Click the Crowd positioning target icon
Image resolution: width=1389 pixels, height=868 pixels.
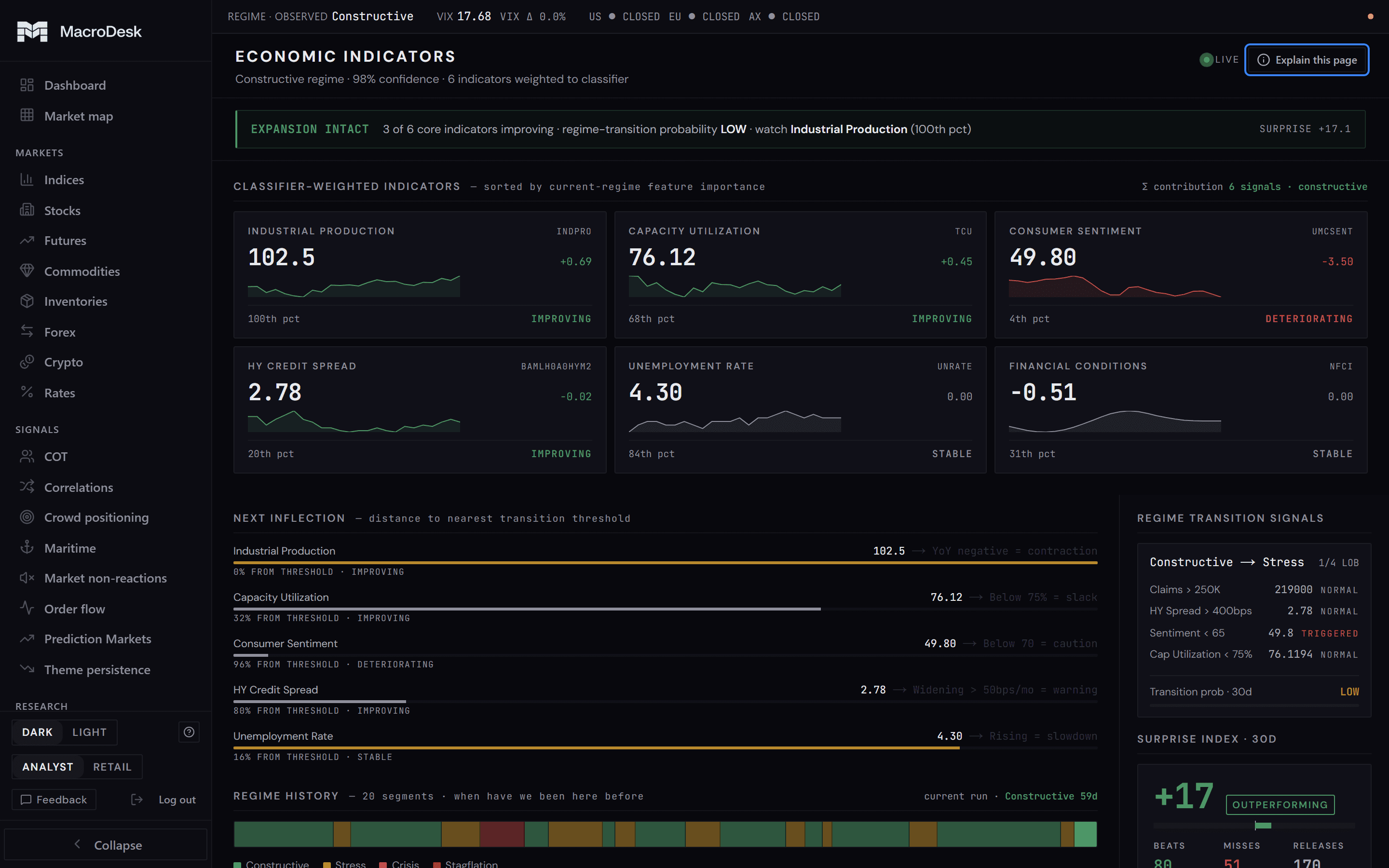pyautogui.click(x=27, y=517)
